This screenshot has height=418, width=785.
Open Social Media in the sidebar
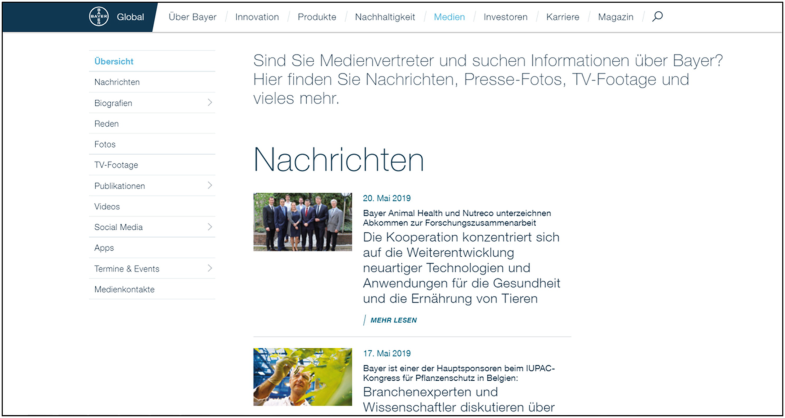pyautogui.click(x=152, y=227)
